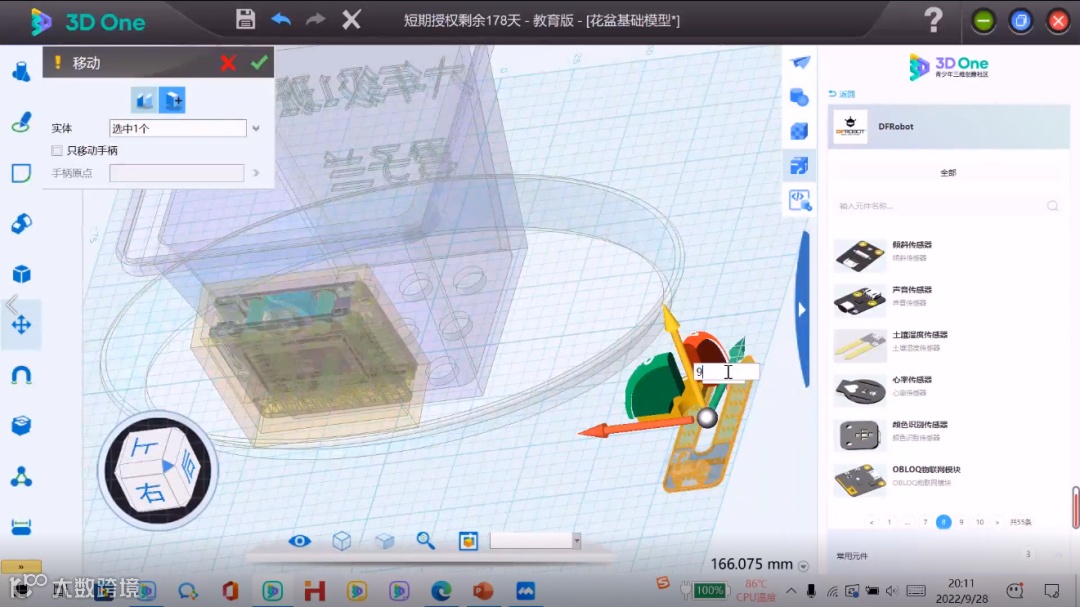Go to next page of component list
Viewport: 1080px width, 607px height.
(x=997, y=522)
